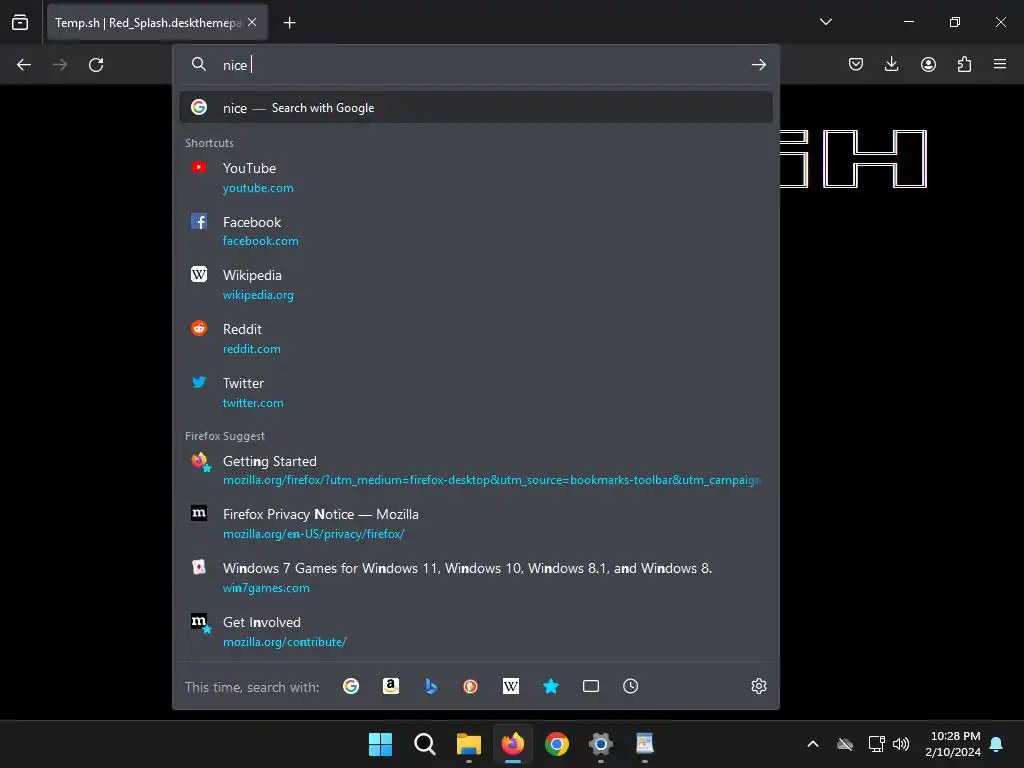Open Windows taskbar Search
This screenshot has width=1024, height=768.
tap(424, 744)
